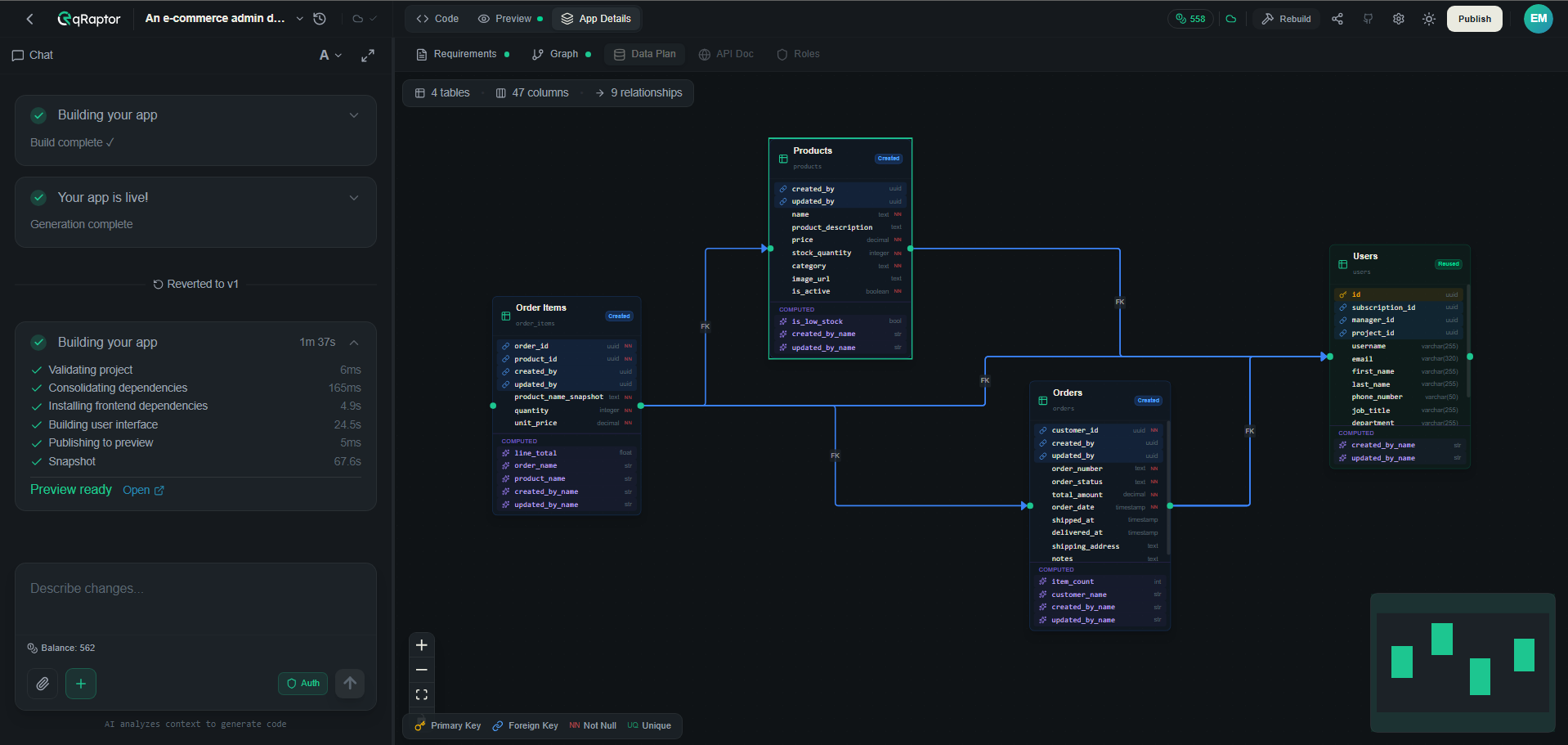Screen dimensions: 1568x745
Task: Open the API Doc sub-tab
Action: pos(726,54)
